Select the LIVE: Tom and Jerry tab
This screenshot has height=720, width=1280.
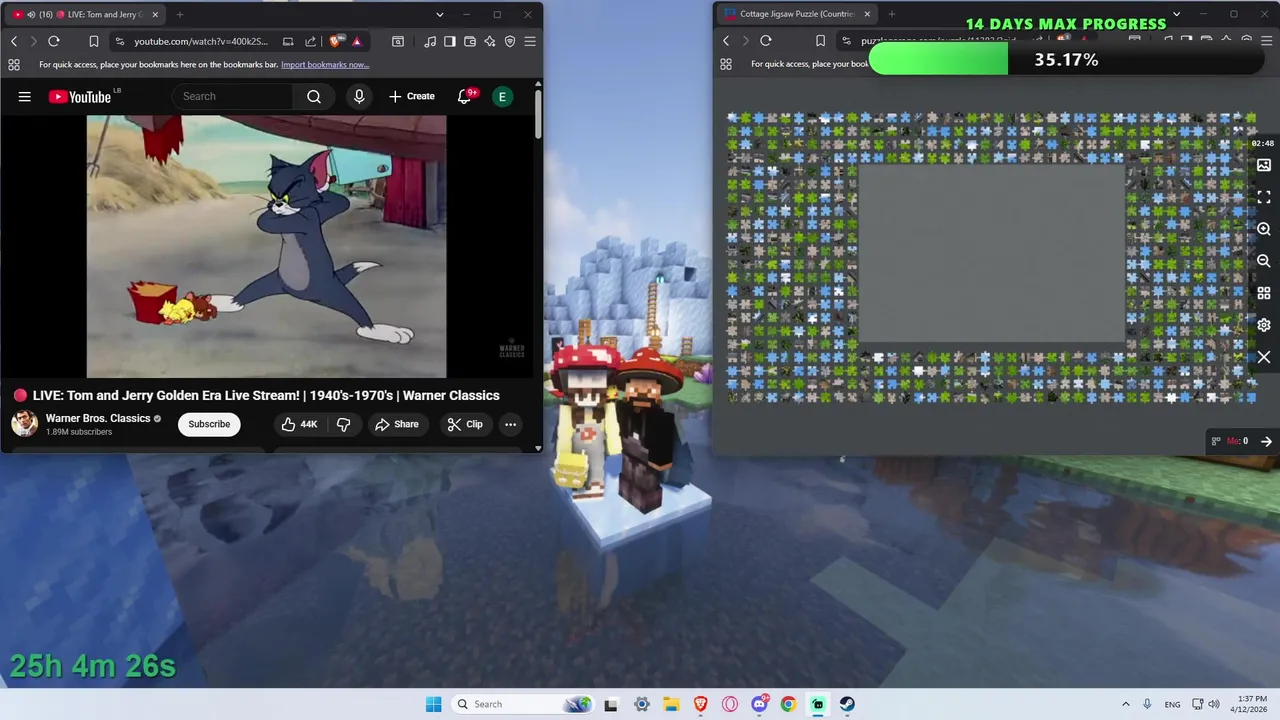pyautogui.click(x=86, y=14)
